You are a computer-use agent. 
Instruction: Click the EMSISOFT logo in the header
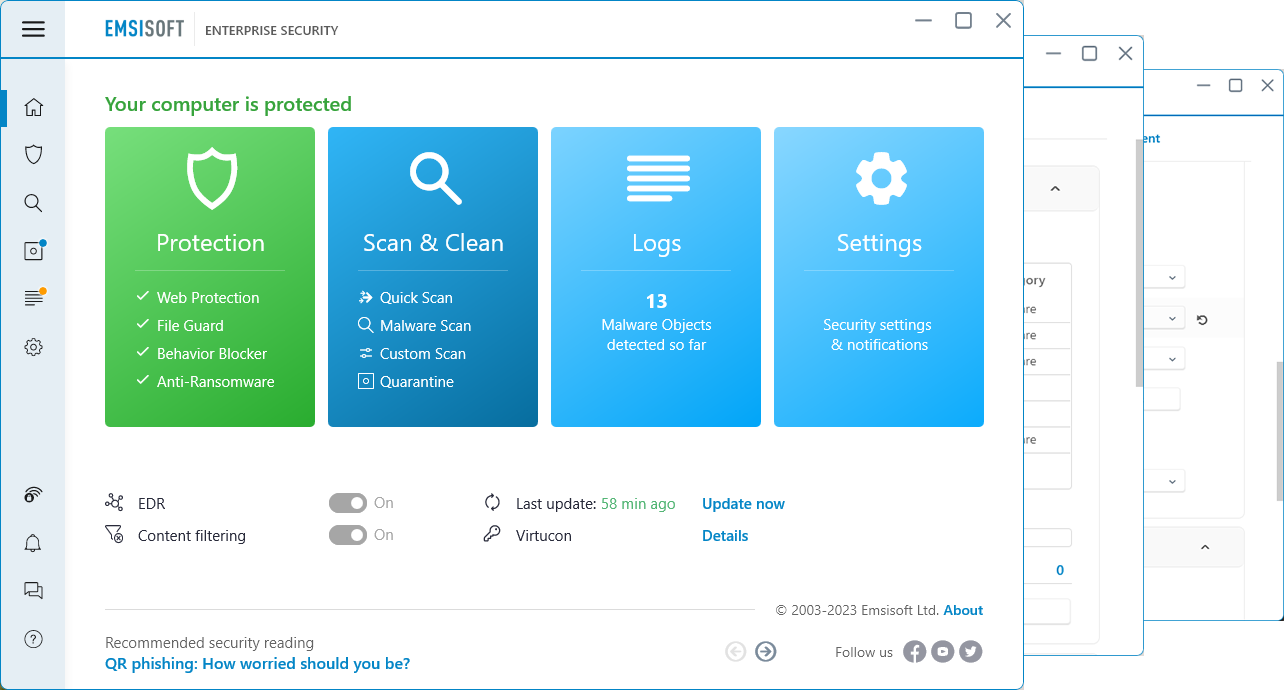pyautogui.click(x=145, y=29)
